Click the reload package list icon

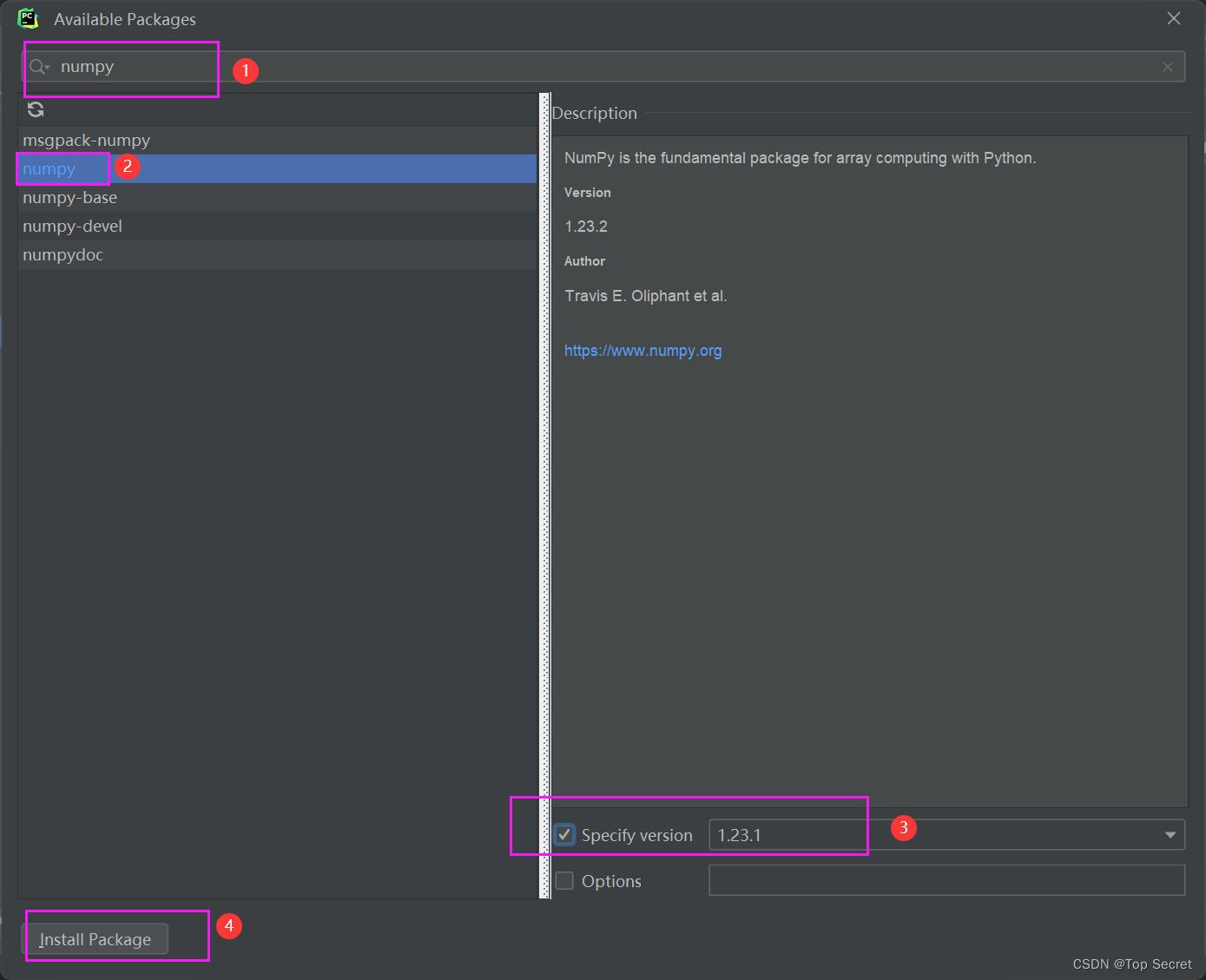click(x=36, y=109)
